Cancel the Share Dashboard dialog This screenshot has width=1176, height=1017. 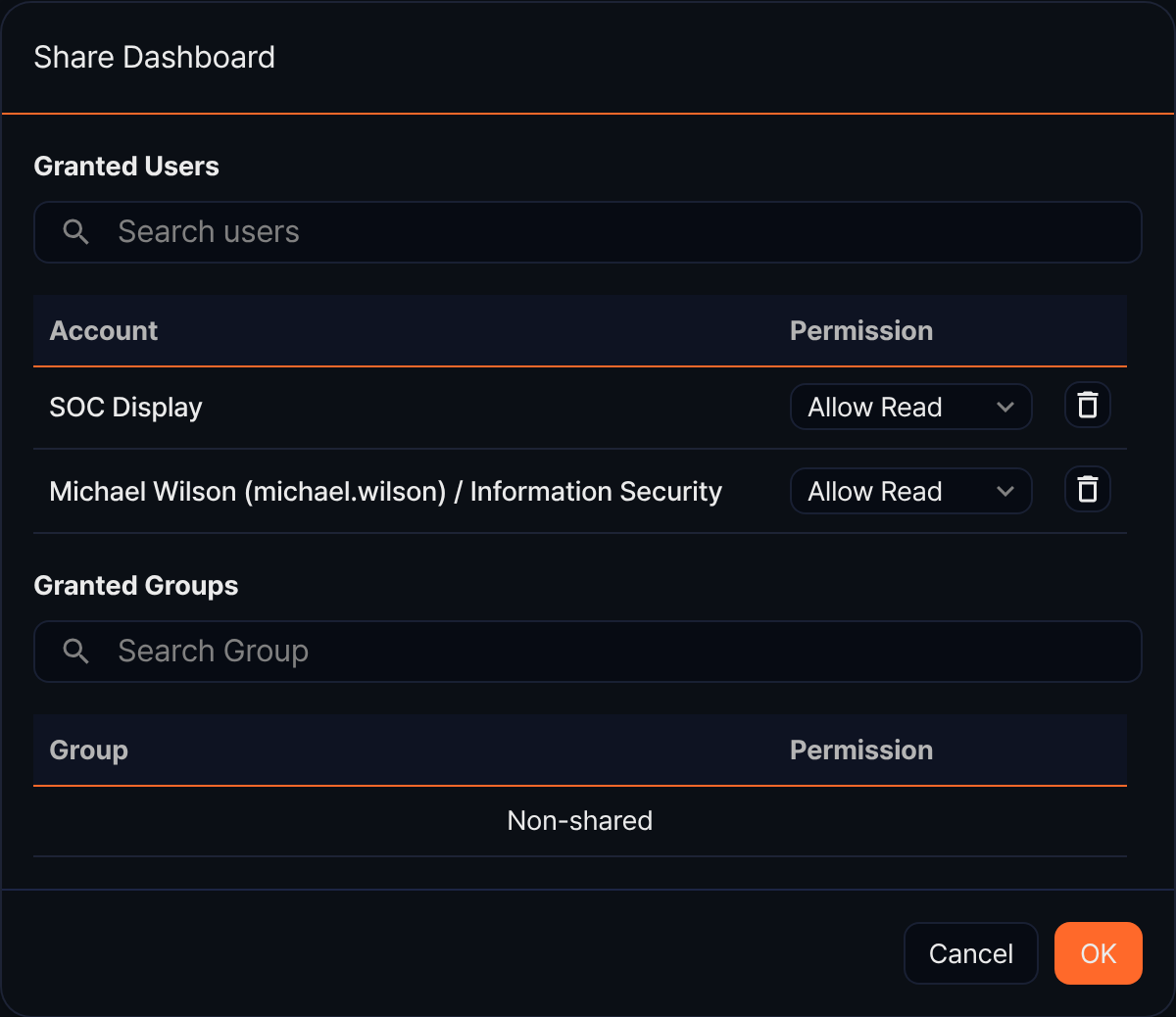[971, 953]
